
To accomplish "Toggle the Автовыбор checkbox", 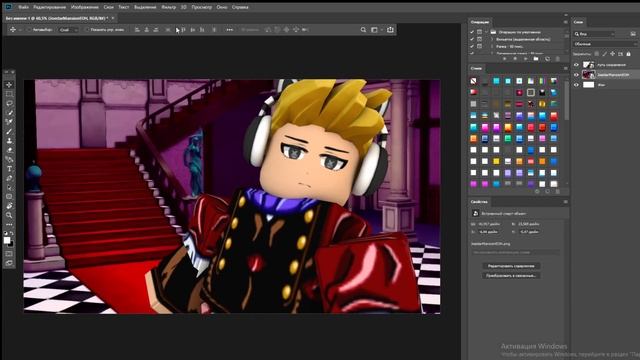I will pyautogui.click(x=29, y=30).
